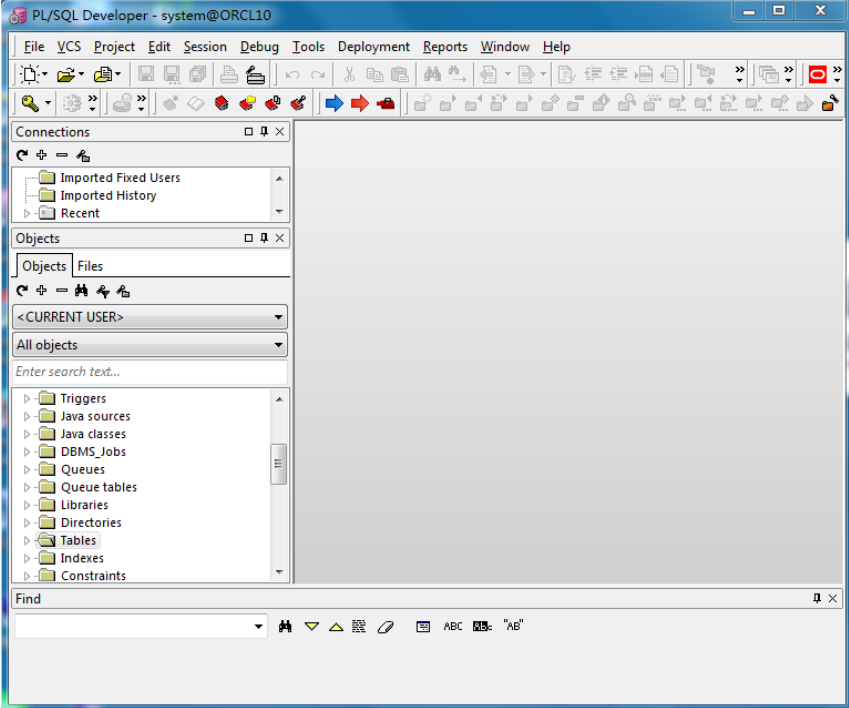Image resolution: width=849 pixels, height=708 pixels.
Task: Open the Tools menu
Action: [308, 47]
